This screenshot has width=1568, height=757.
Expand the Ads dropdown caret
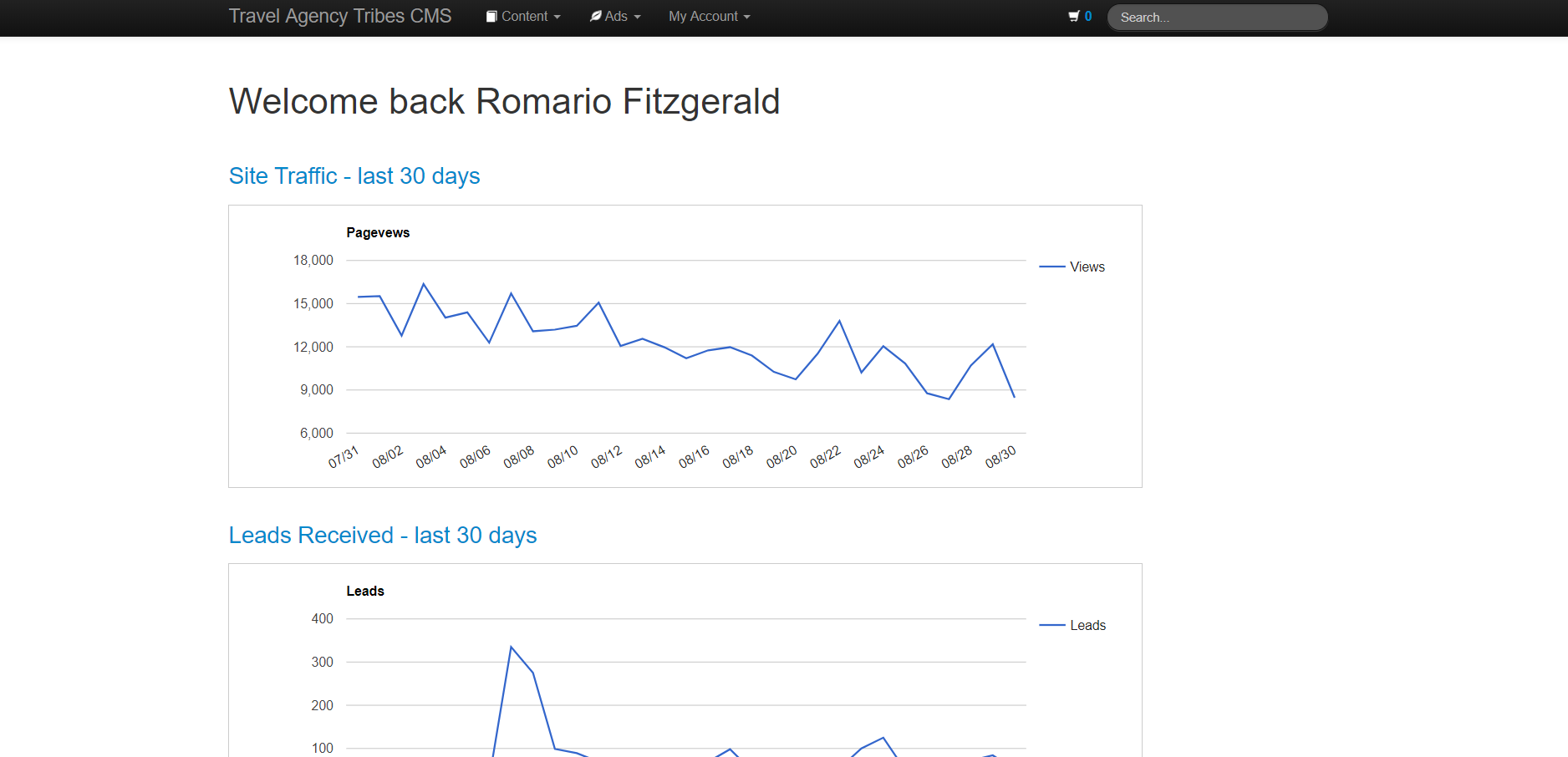[638, 18]
